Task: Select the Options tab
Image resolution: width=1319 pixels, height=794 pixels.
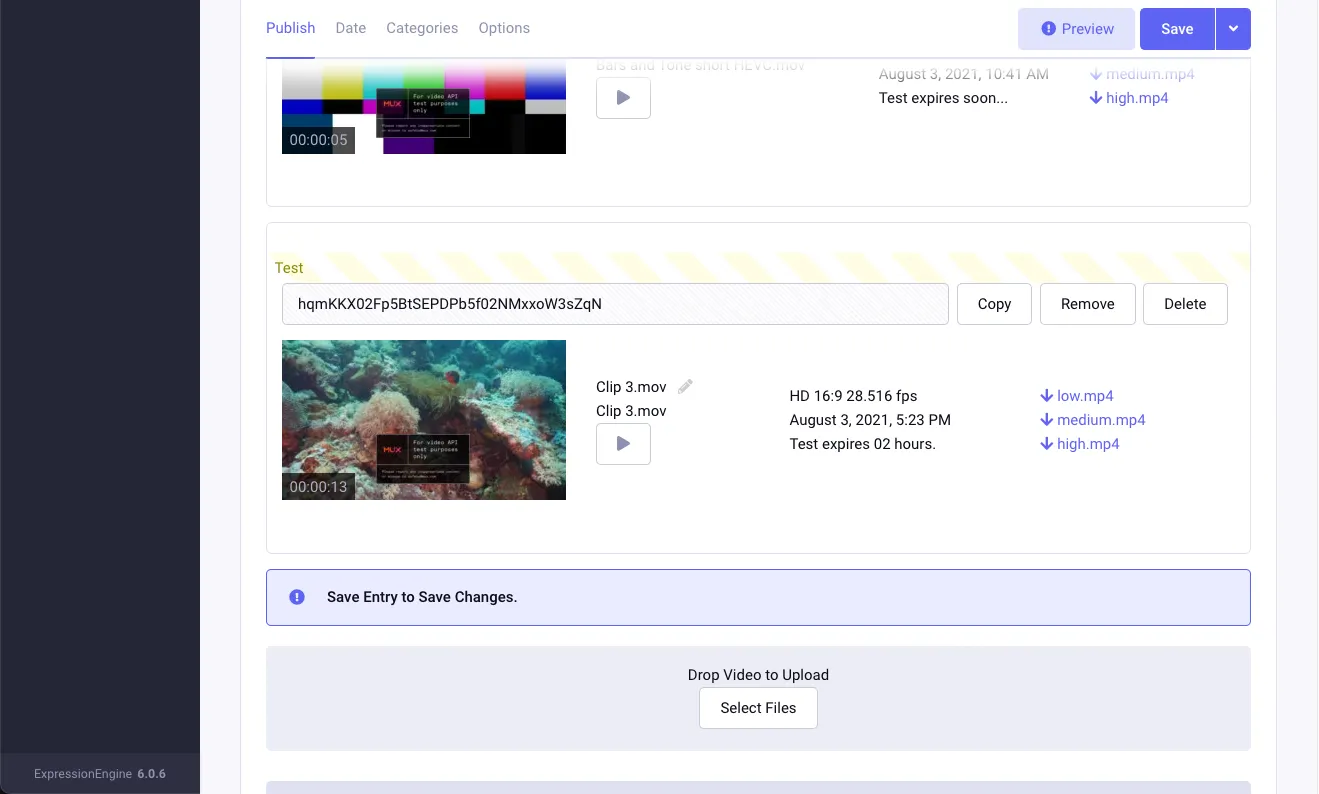Action: coord(504,28)
